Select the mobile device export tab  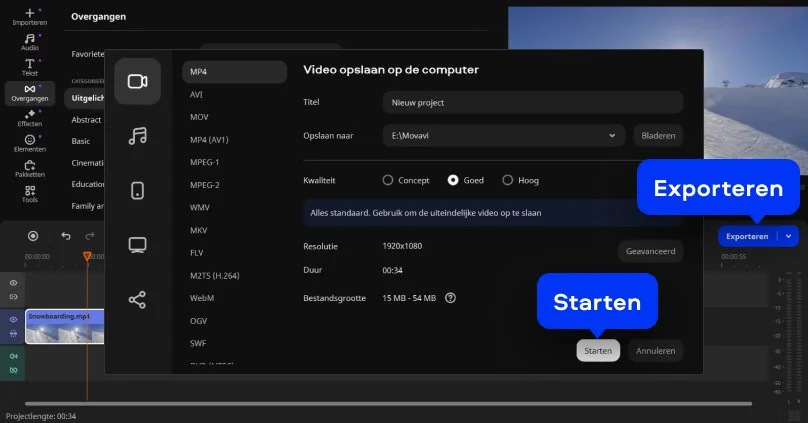tap(138, 191)
